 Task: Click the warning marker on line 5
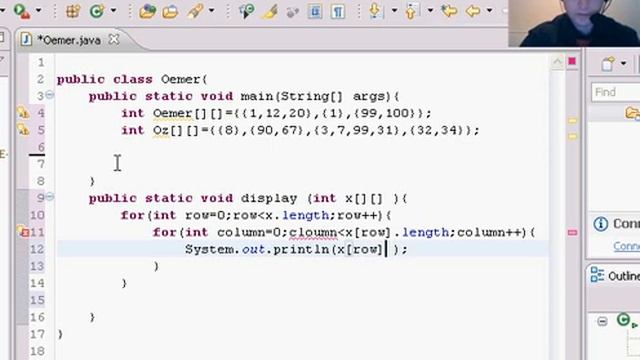tap(23, 130)
